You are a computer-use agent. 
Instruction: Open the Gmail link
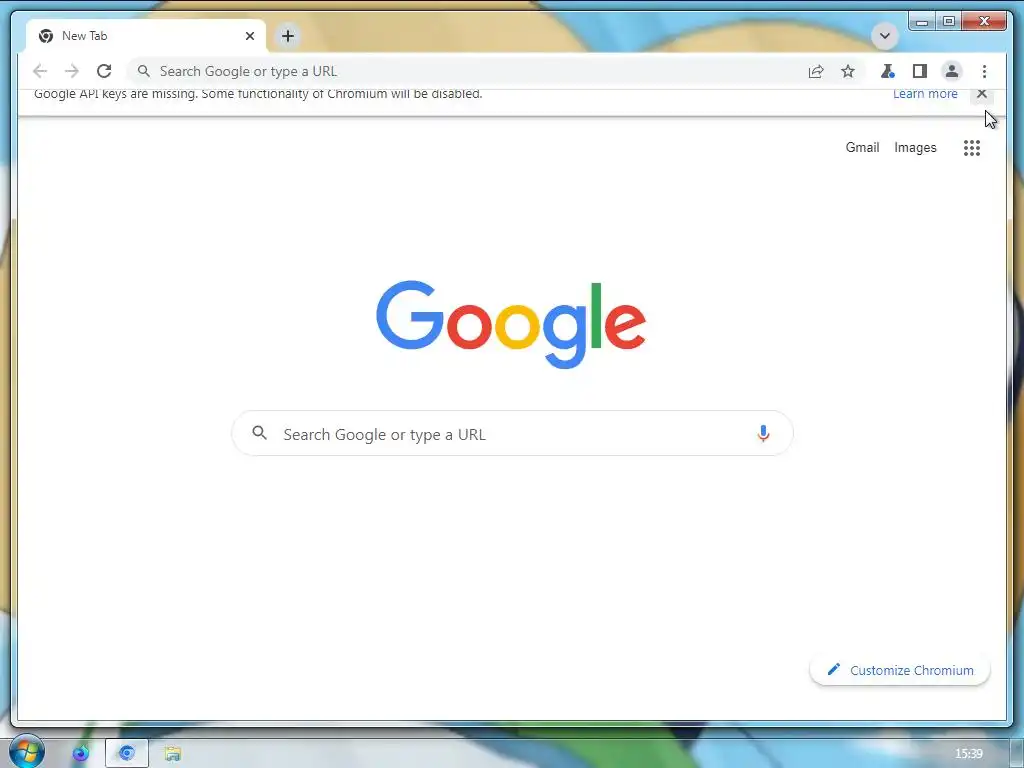[x=862, y=148]
